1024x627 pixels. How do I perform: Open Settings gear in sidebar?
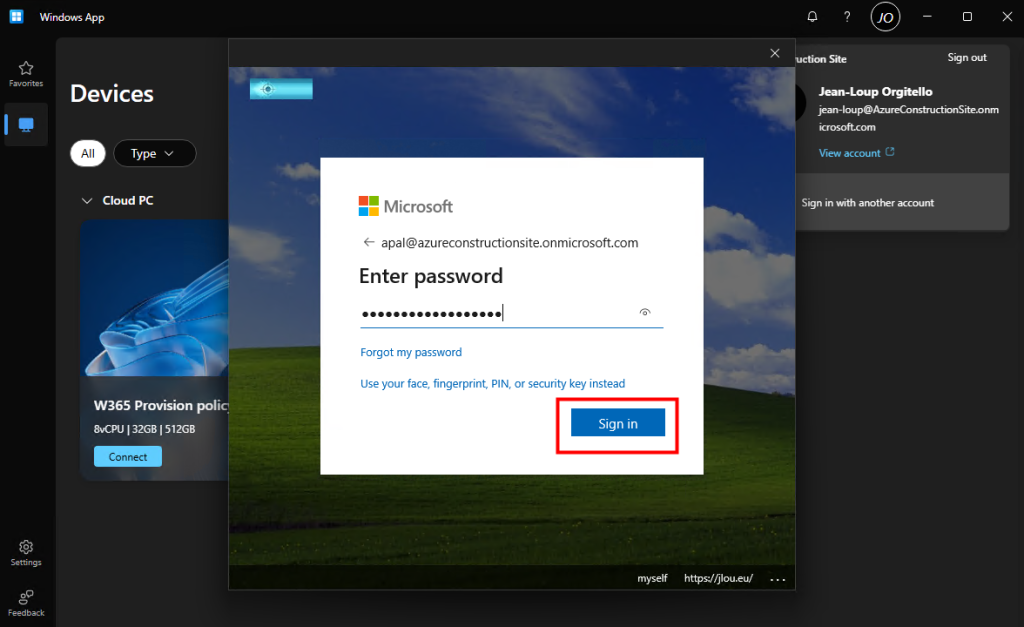26,552
